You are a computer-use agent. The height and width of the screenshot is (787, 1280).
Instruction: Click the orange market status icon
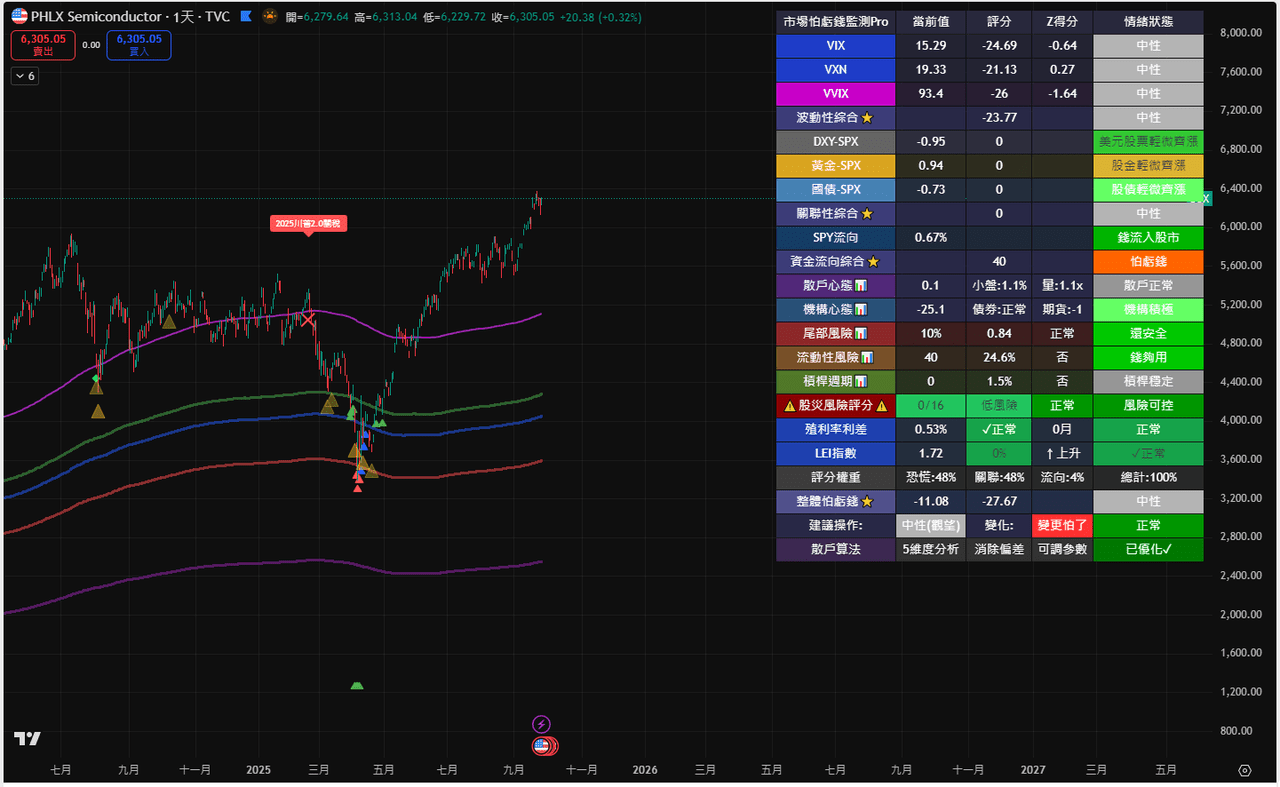click(269, 17)
